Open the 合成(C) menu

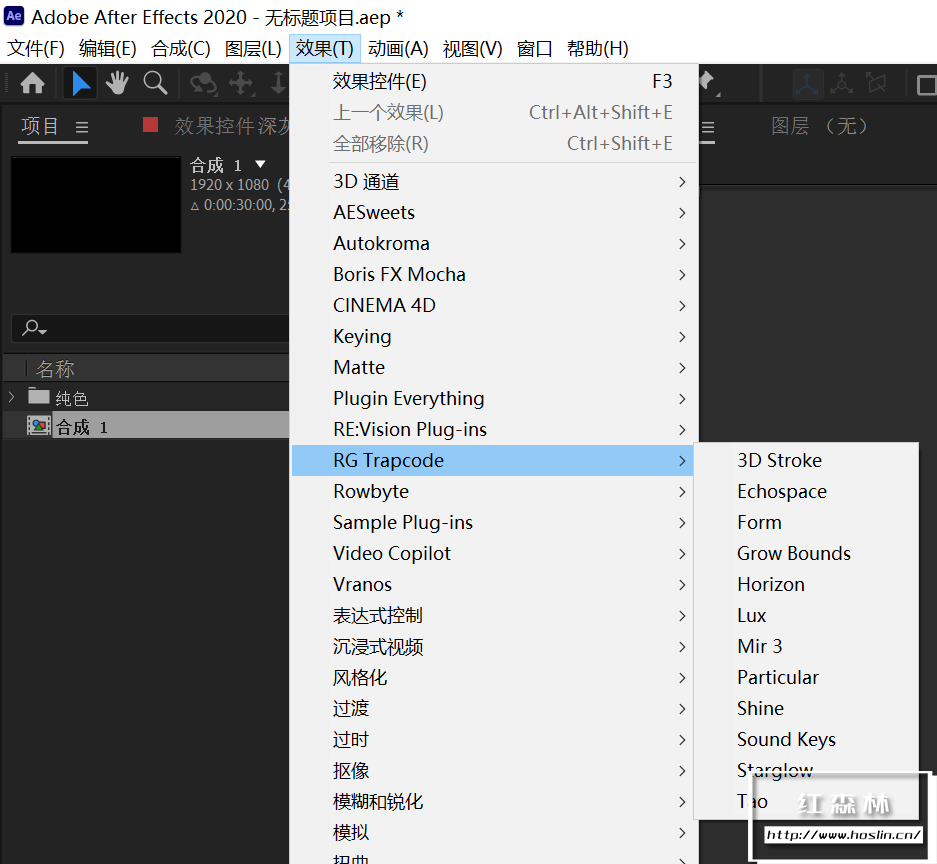coord(180,48)
